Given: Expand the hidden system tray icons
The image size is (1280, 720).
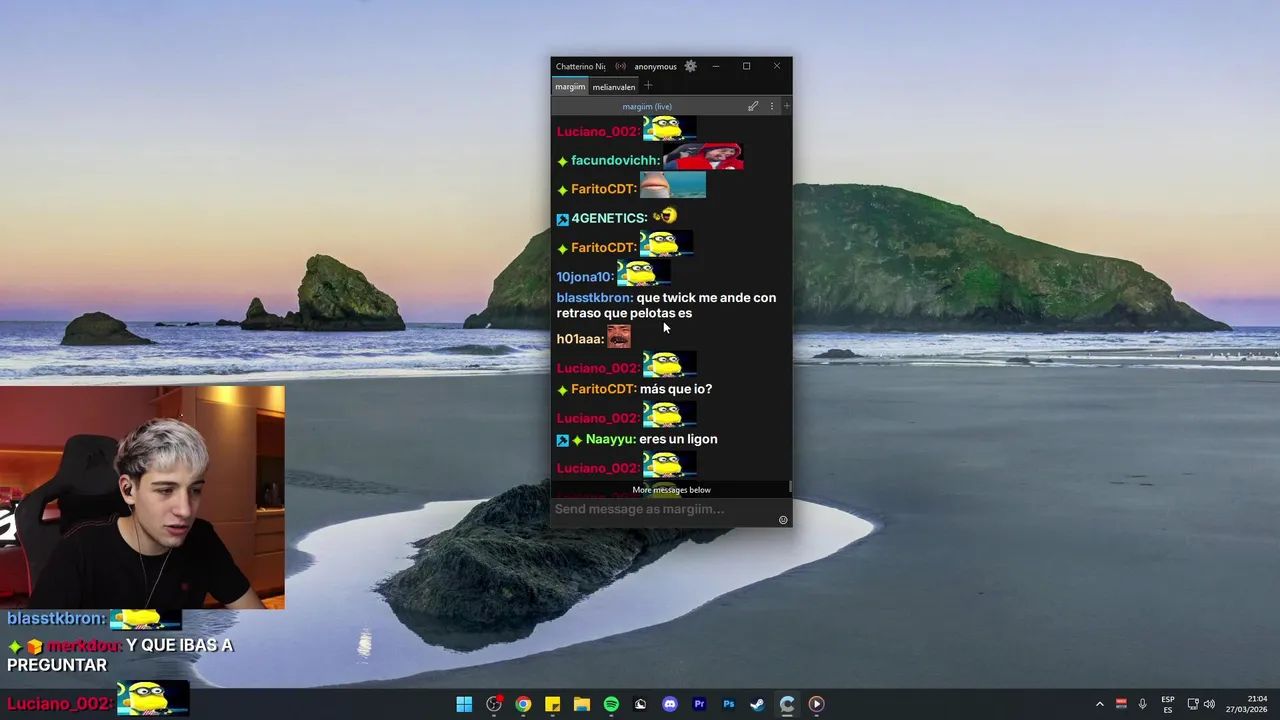Looking at the screenshot, I should point(1100,704).
